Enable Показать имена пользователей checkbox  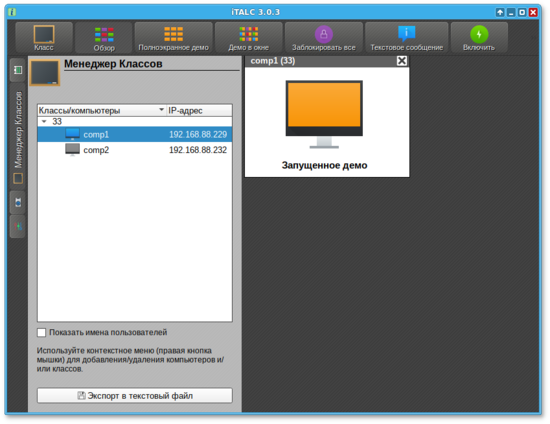pyautogui.click(x=41, y=332)
